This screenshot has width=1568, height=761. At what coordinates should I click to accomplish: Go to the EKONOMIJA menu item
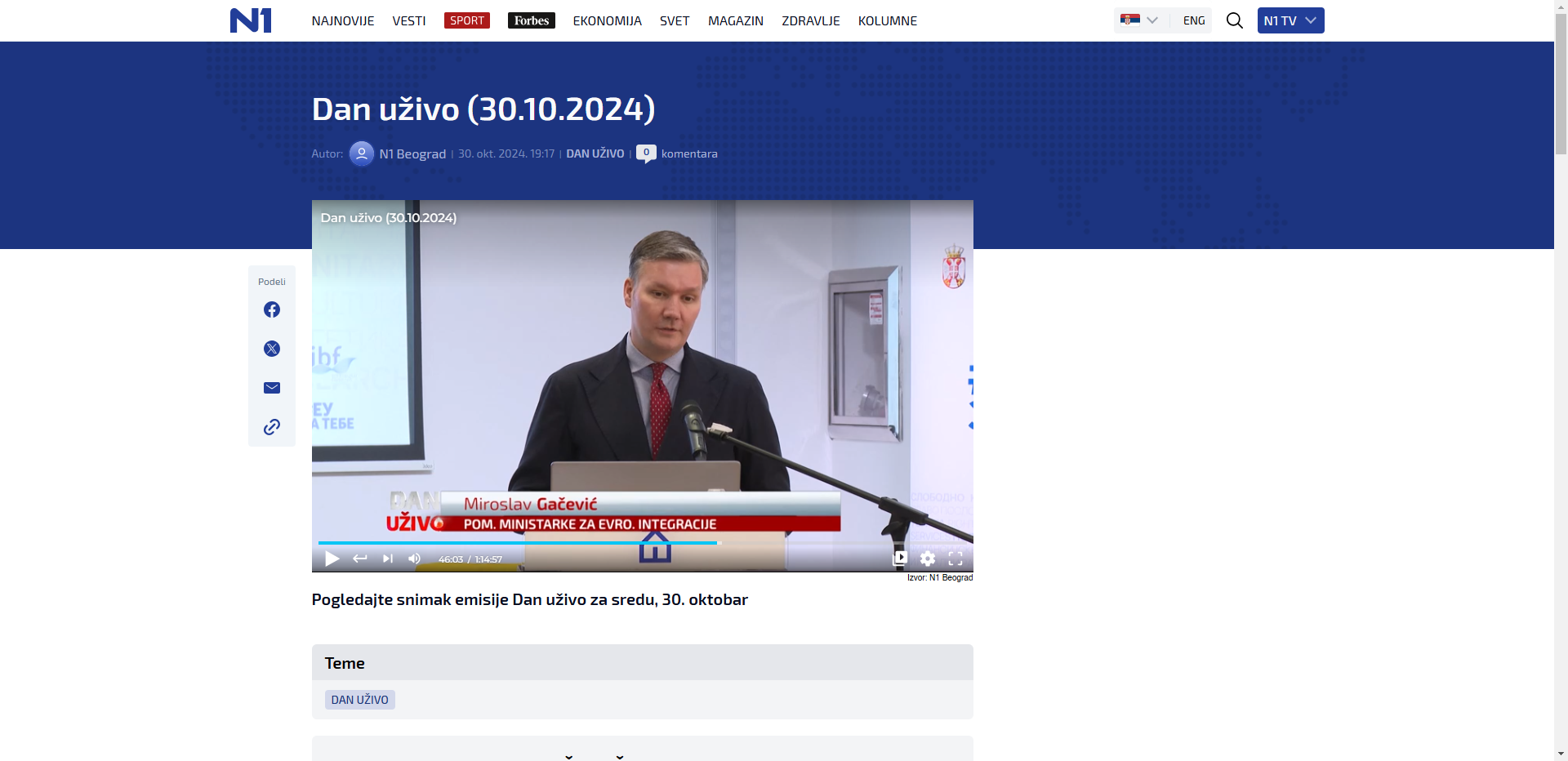[x=607, y=20]
